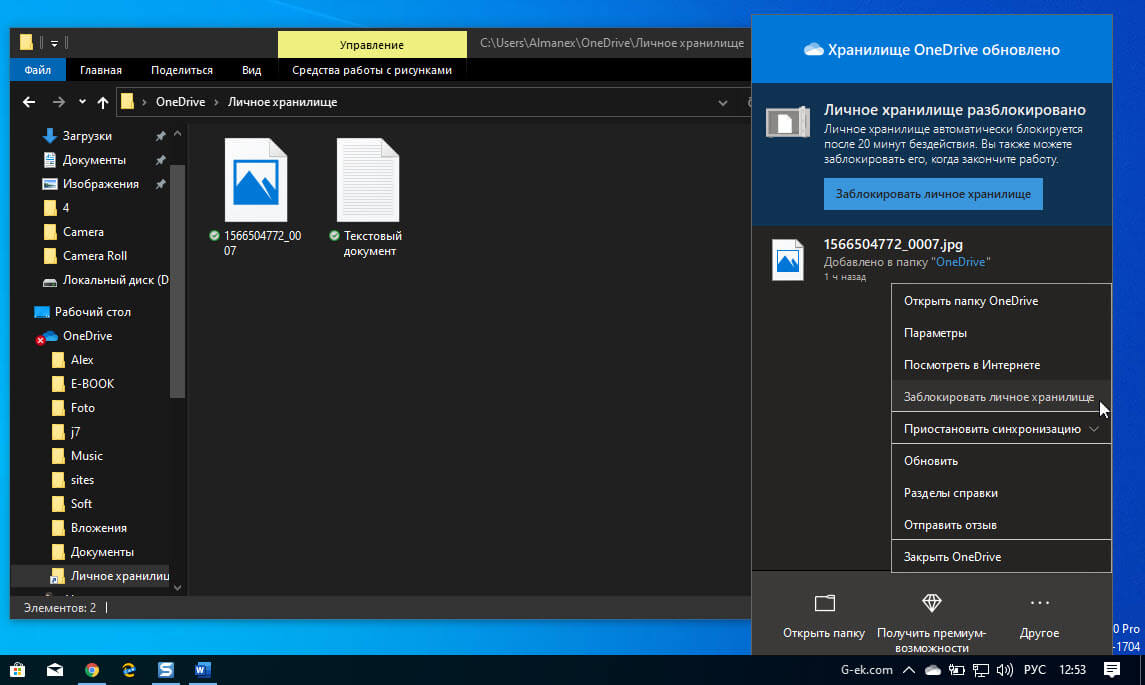The image size is (1145, 685).
Task: Click the OneDrive link in file notification
Action: click(x=960, y=262)
